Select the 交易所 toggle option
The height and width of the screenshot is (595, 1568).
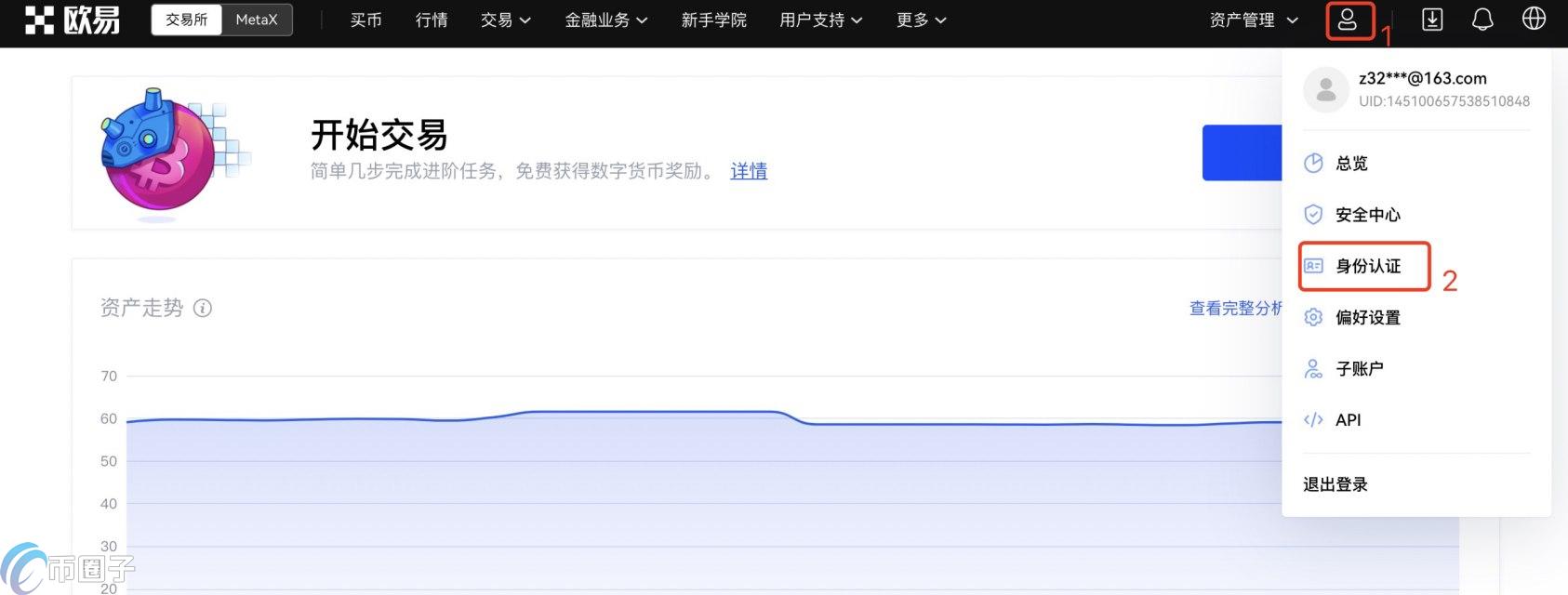pos(187,20)
